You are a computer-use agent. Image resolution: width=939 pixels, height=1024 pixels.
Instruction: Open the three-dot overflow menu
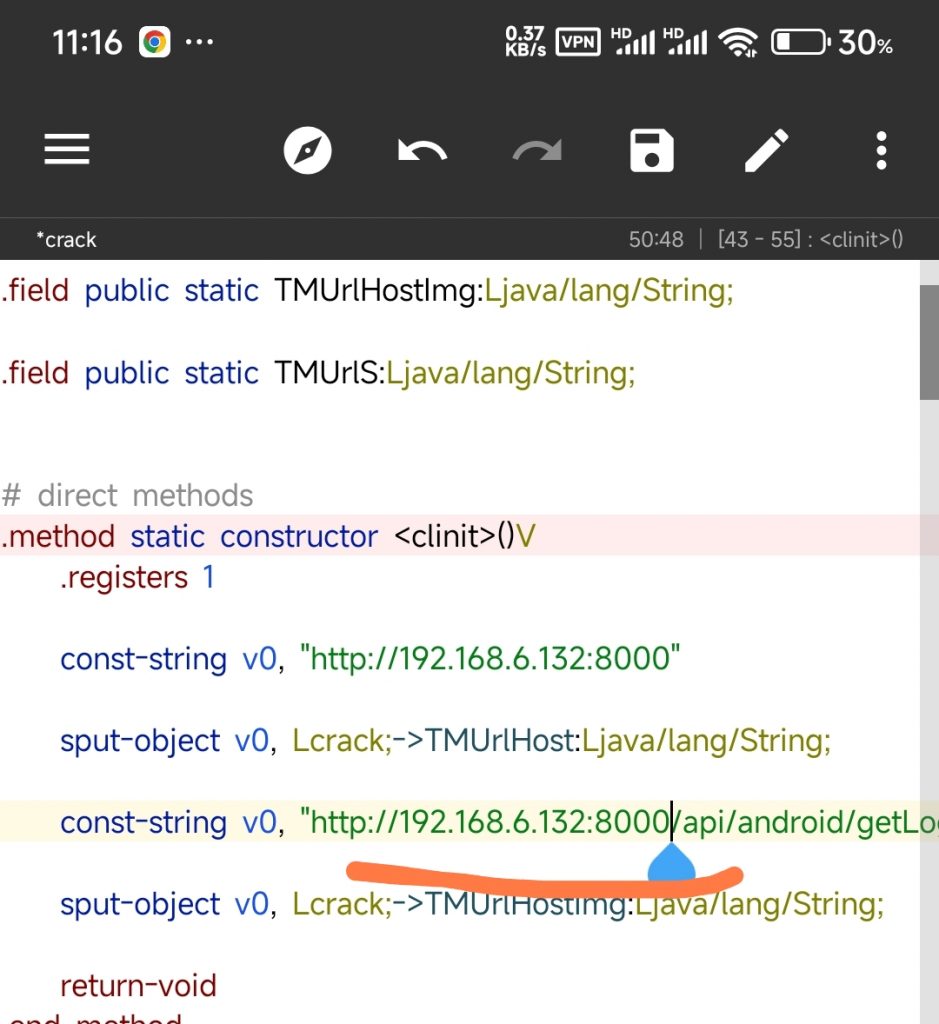881,152
